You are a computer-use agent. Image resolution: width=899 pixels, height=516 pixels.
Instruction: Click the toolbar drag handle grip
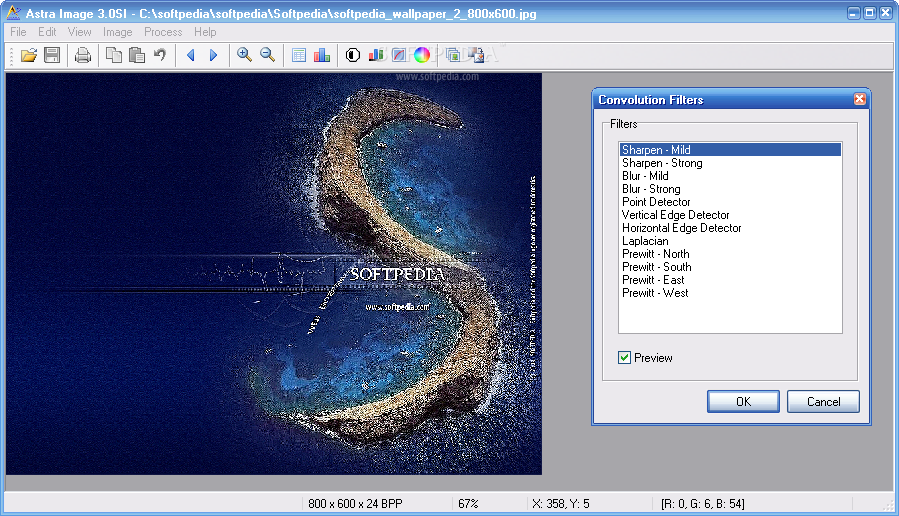click(11, 56)
